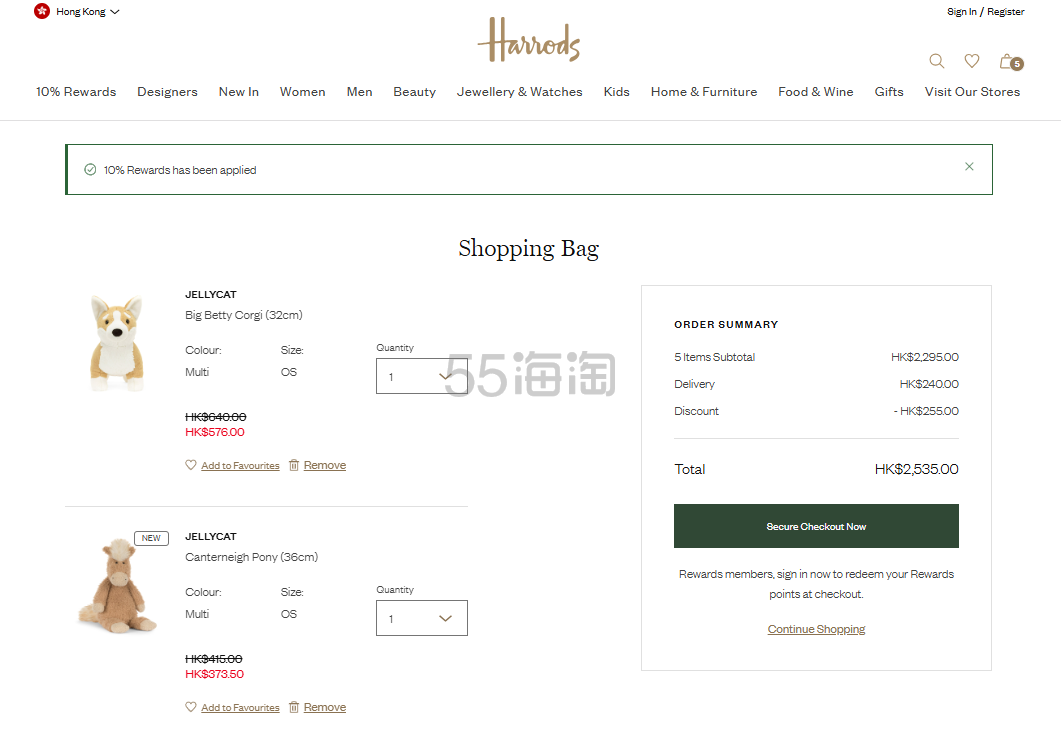
Task: Add Canterneigh Pony to Favourites
Action: point(240,708)
